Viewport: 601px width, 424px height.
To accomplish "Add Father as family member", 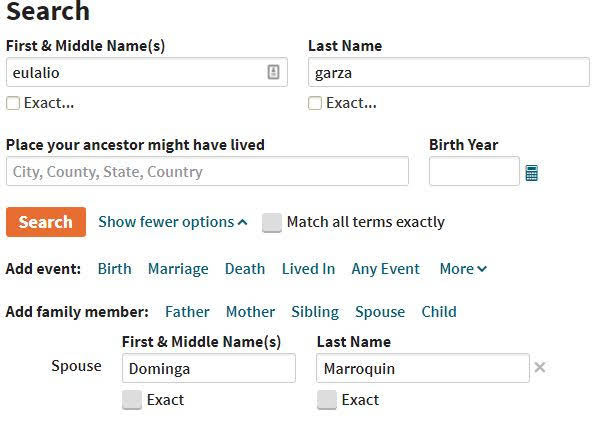I will pos(187,312).
